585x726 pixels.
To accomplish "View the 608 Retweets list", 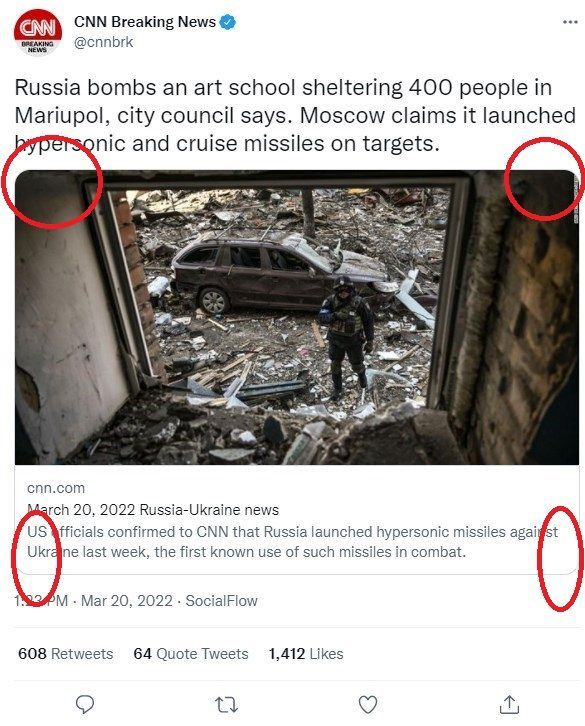I will click(65, 654).
